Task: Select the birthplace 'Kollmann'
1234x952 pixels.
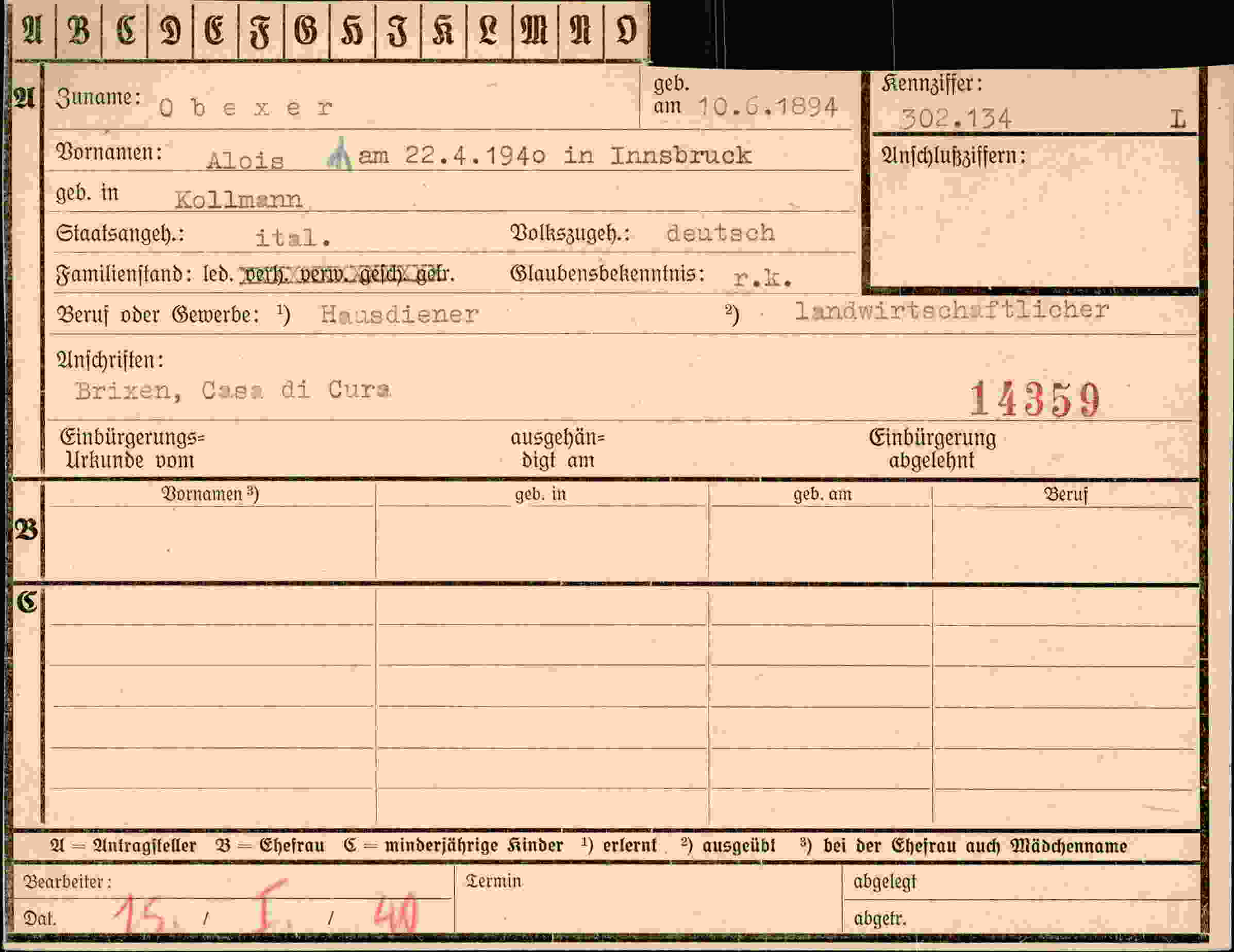Action: (x=239, y=199)
